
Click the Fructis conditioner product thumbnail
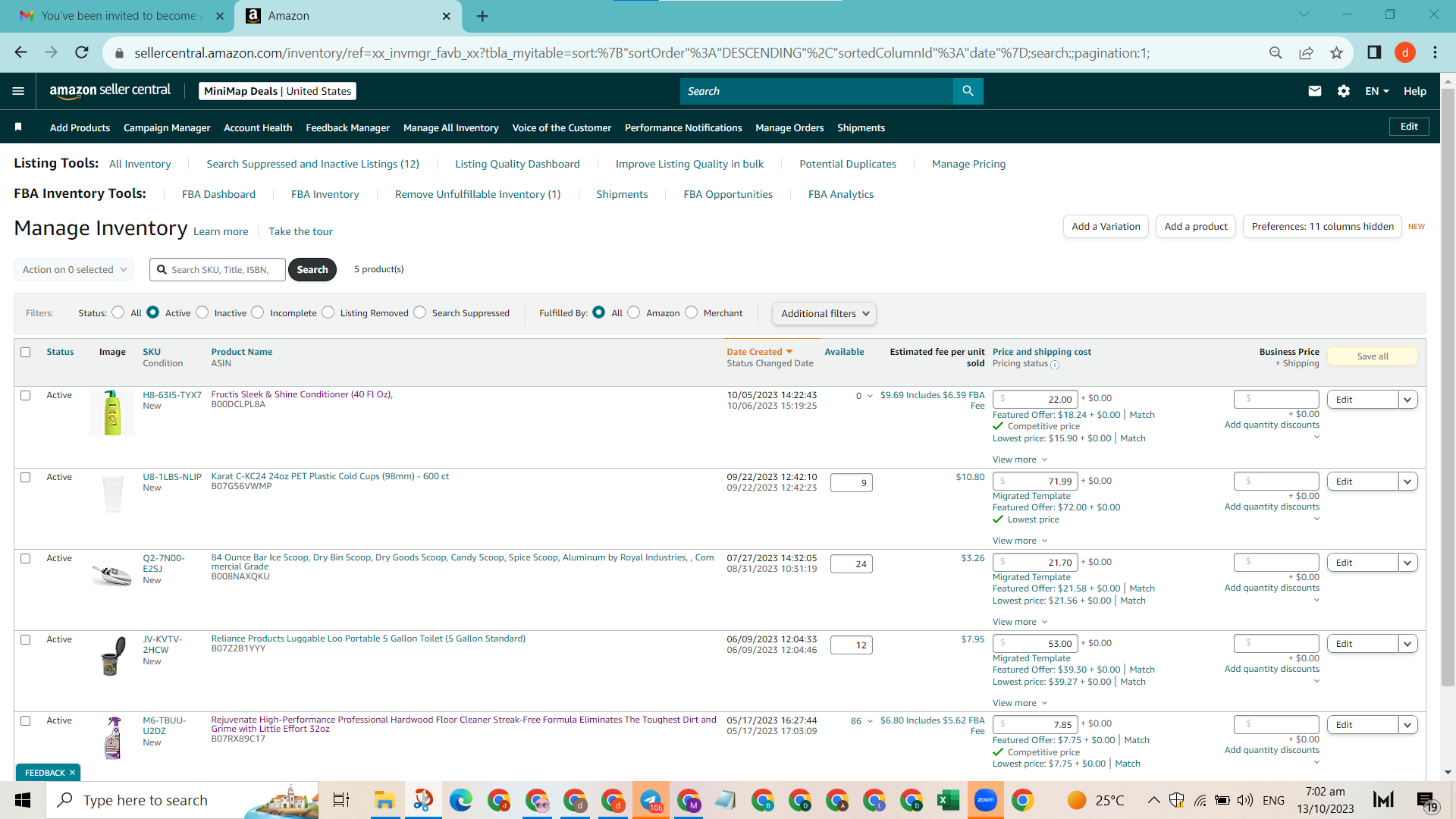112,413
